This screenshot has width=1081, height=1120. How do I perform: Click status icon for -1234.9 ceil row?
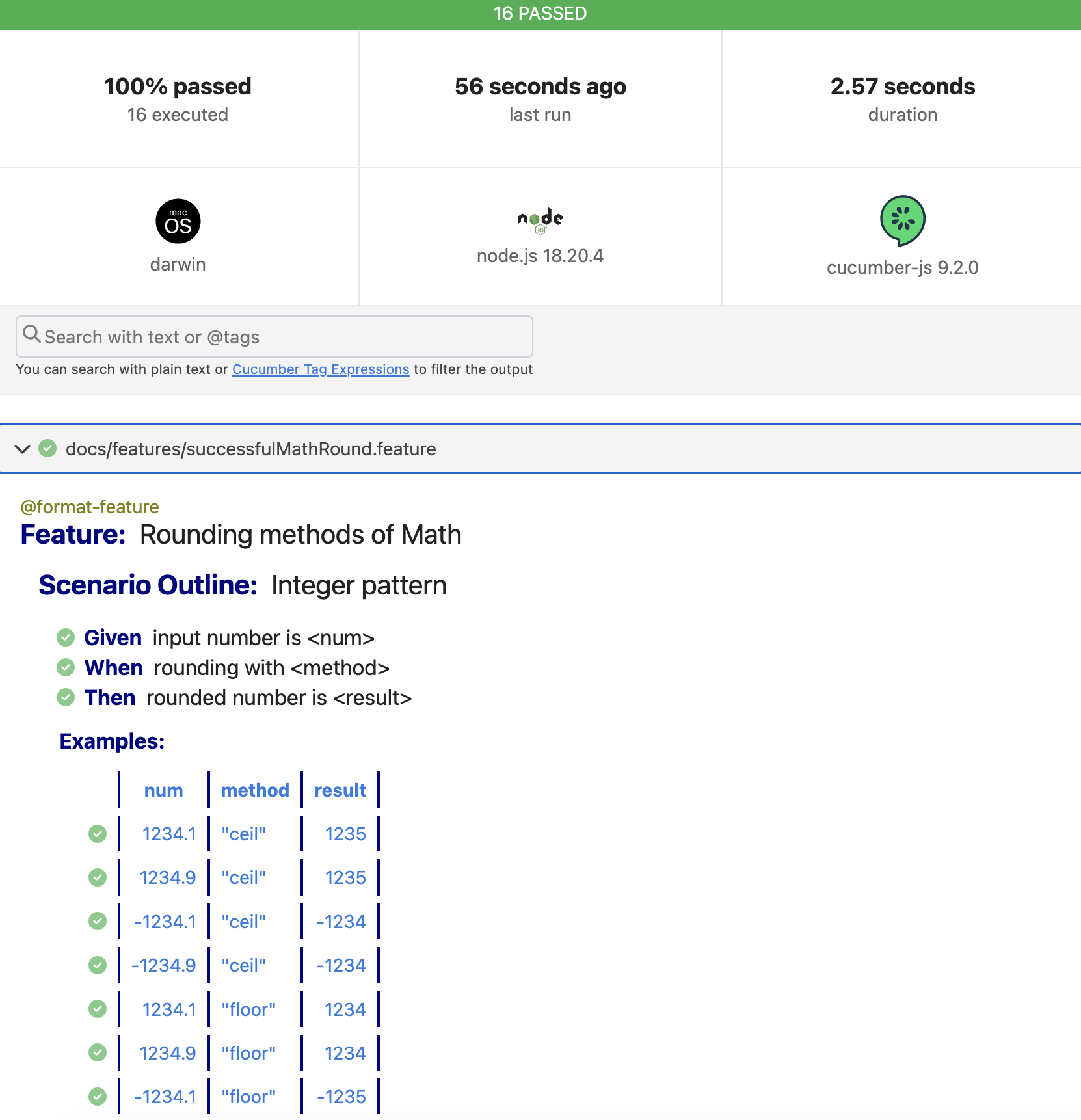98,965
